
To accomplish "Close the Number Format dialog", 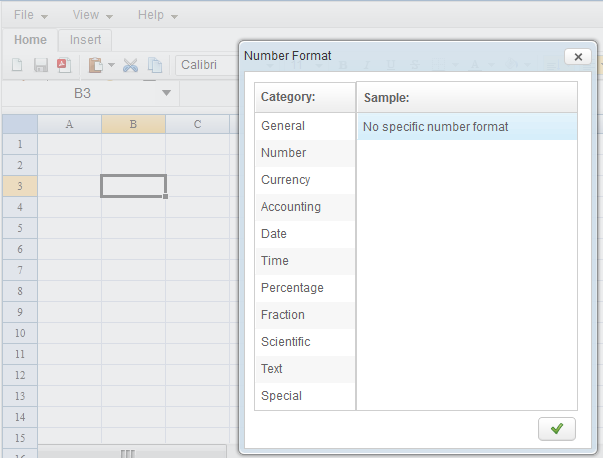I will (578, 57).
